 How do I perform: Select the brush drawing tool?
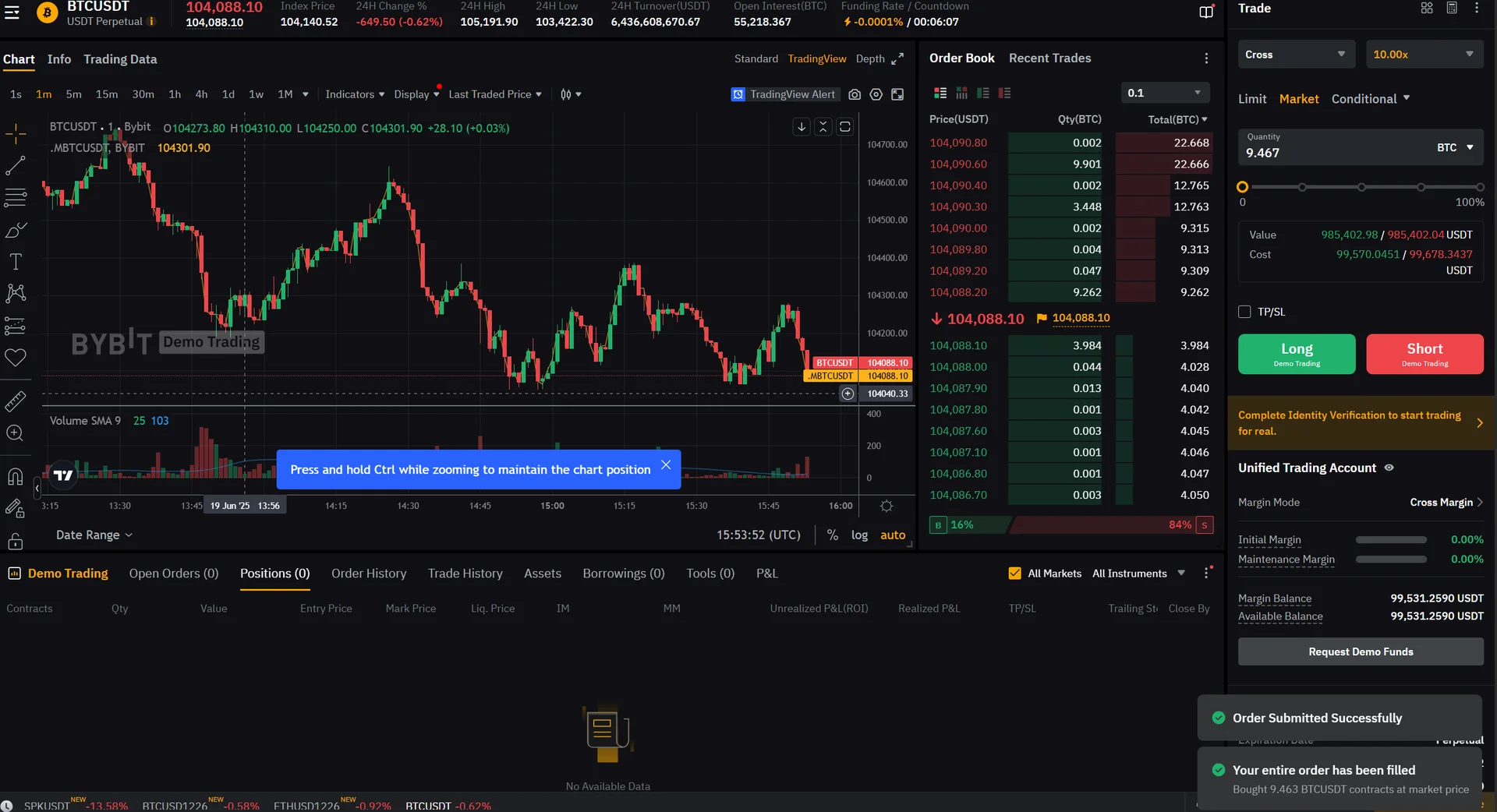click(16, 230)
